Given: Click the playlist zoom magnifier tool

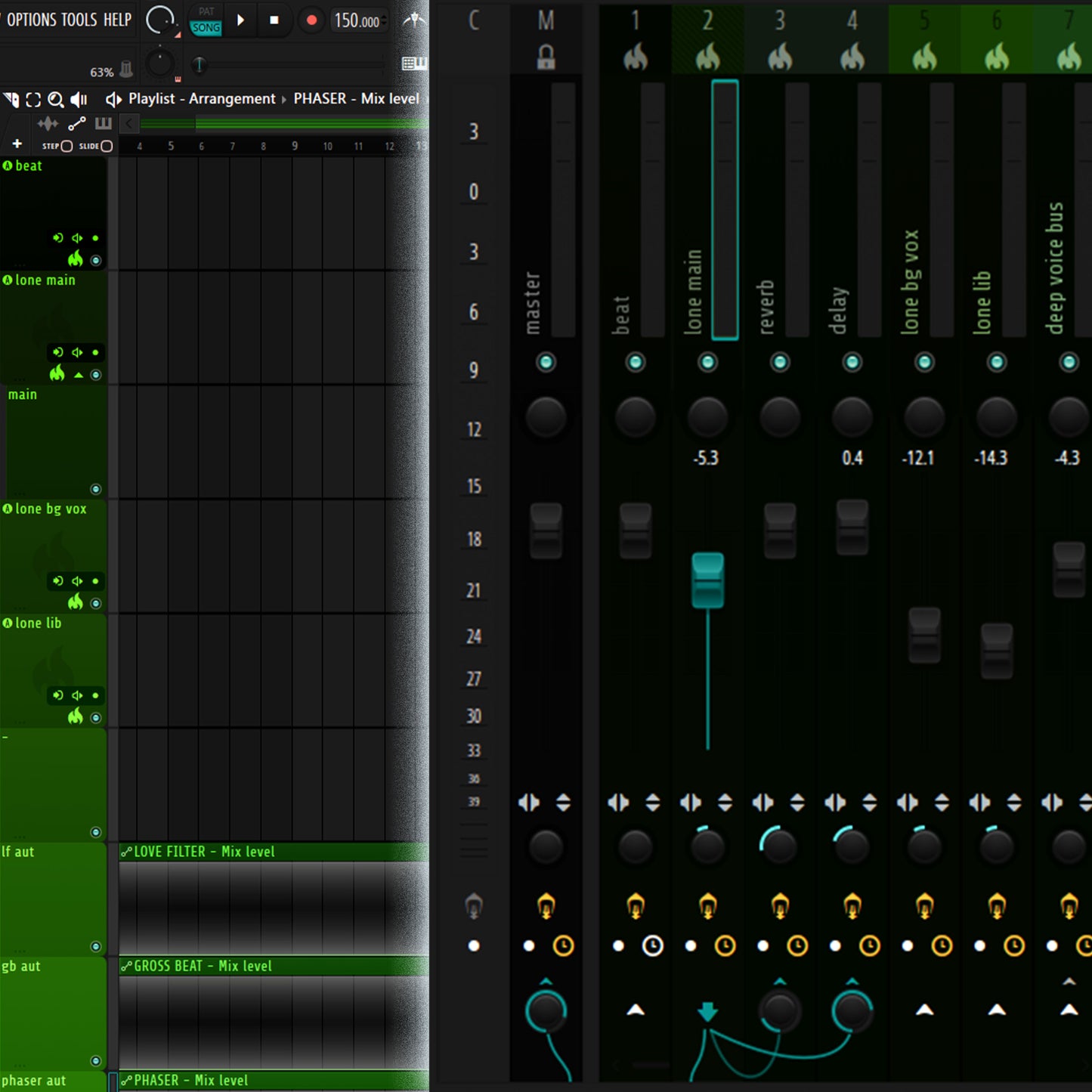Looking at the screenshot, I should (x=56, y=100).
